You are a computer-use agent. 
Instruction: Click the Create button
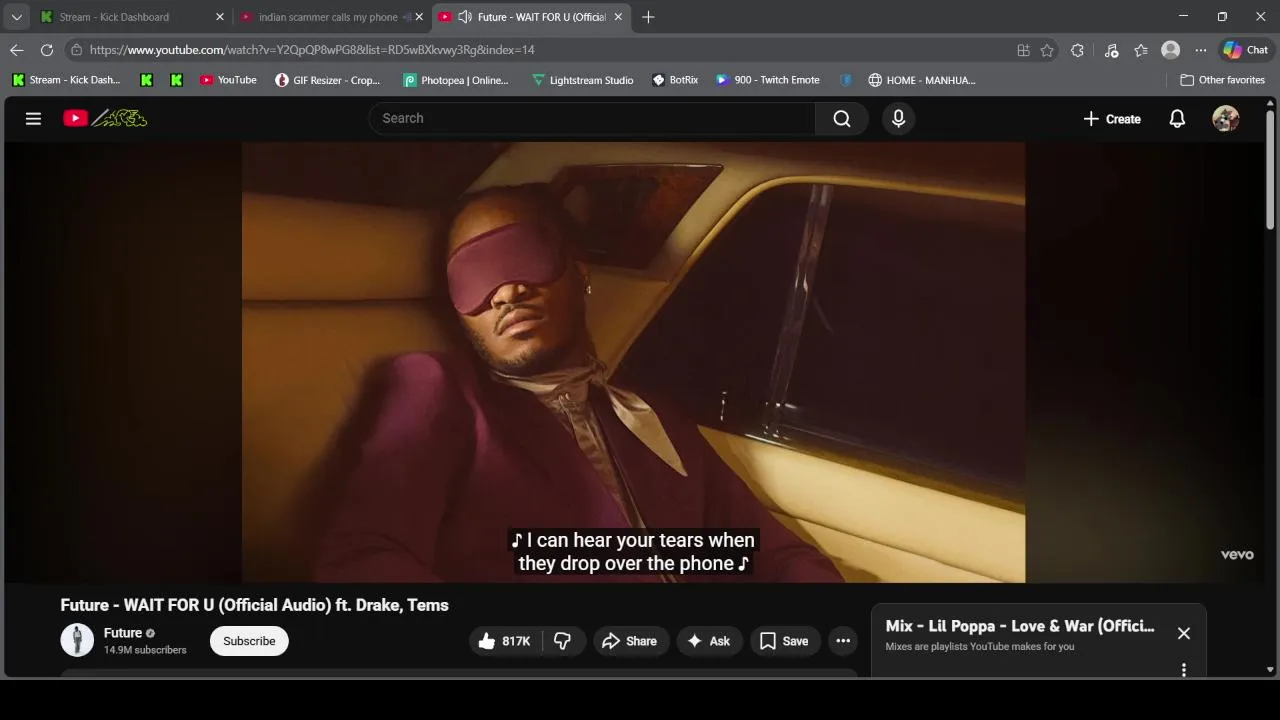[x=1112, y=118]
